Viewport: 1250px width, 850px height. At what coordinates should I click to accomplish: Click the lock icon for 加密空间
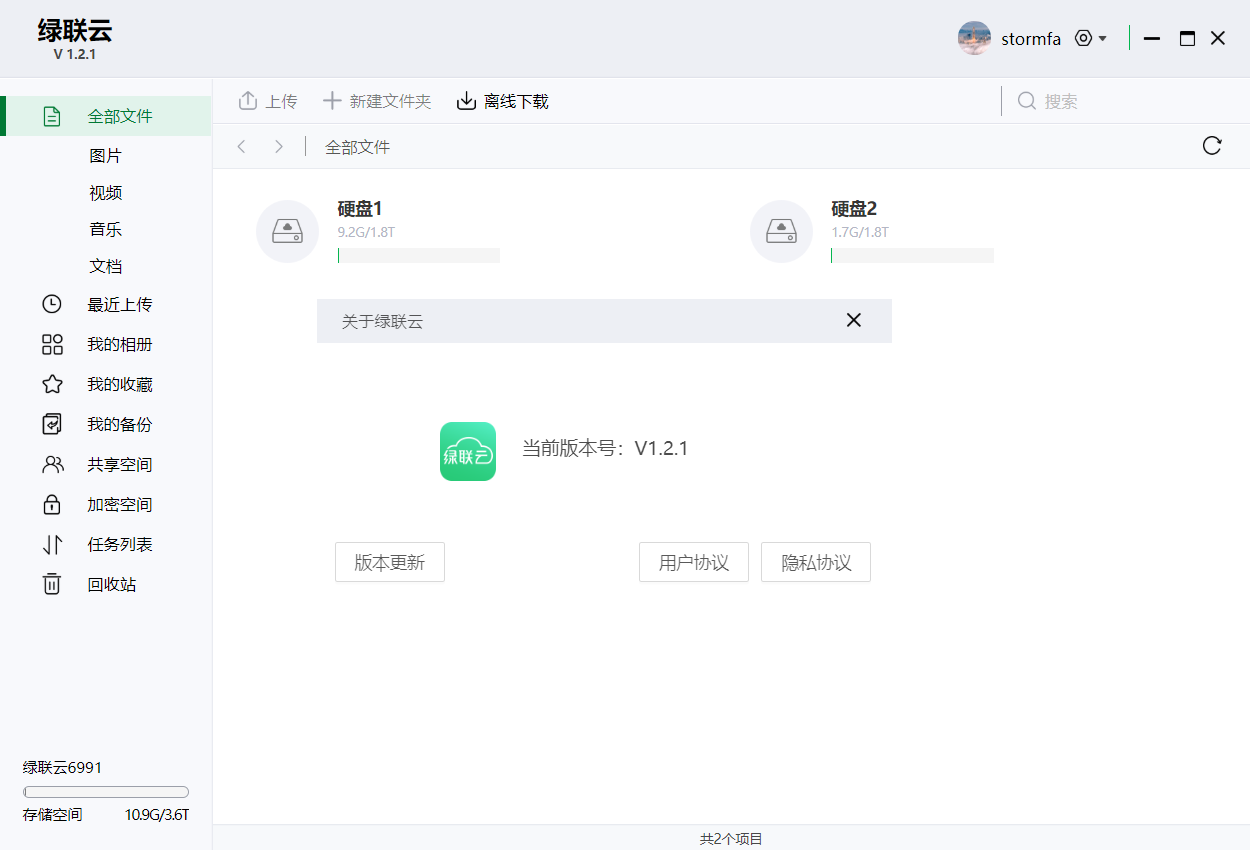[x=52, y=504]
